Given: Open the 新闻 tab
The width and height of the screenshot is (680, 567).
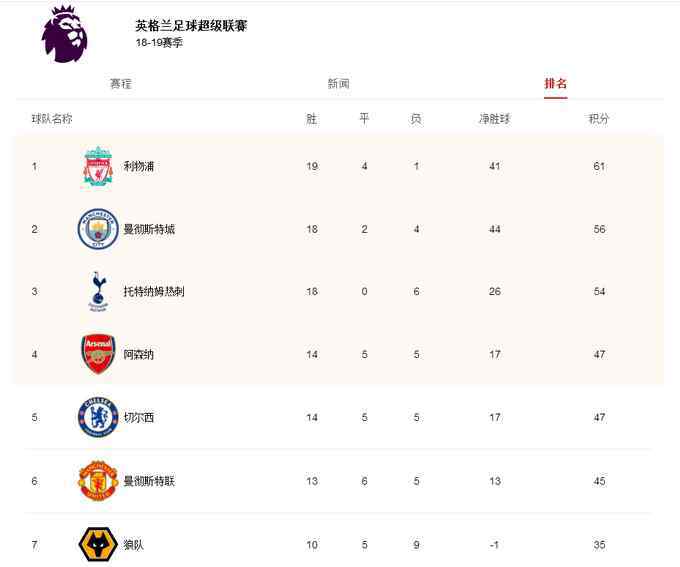Looking at the screenshot, I should pyautogui.click(x=338, y=83).
